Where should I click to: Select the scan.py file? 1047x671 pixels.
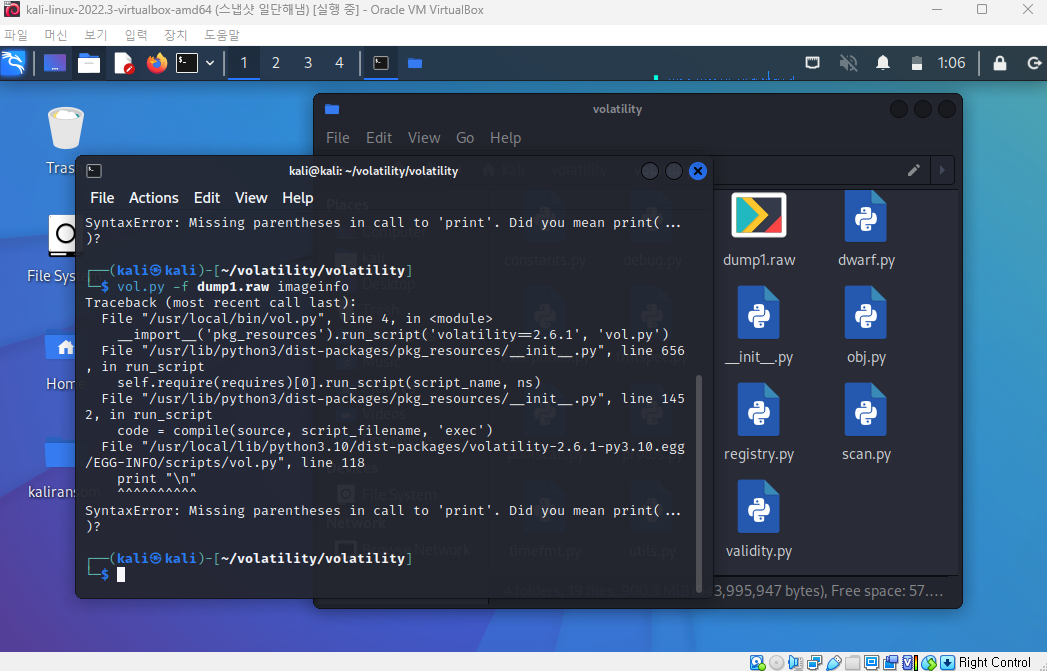[x=866, y=423]
